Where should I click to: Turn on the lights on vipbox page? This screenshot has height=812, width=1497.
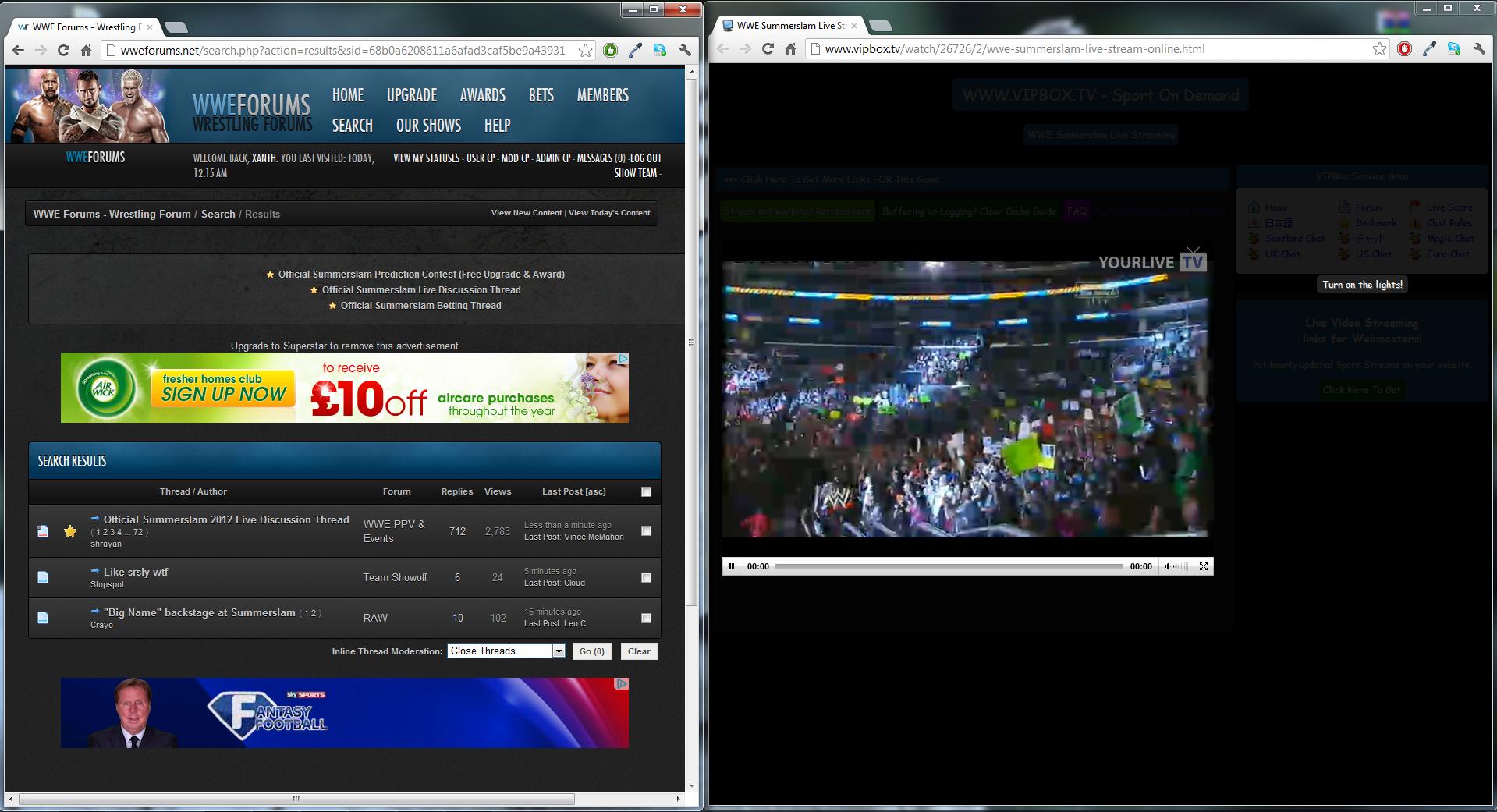click(x=1362, y=285)
